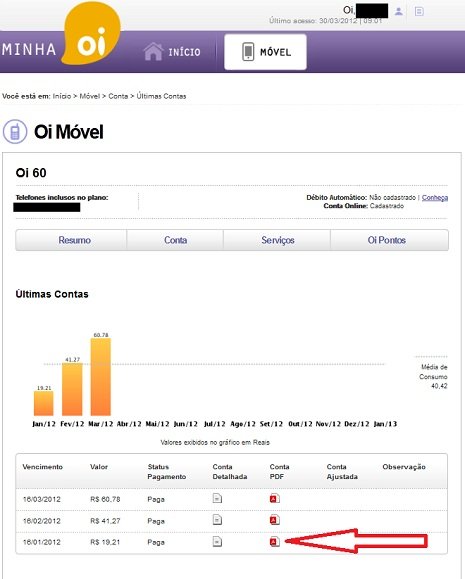Viewport: 465px width, 579px height.
Task: Click the Valor column header
Action: [99, 467]
